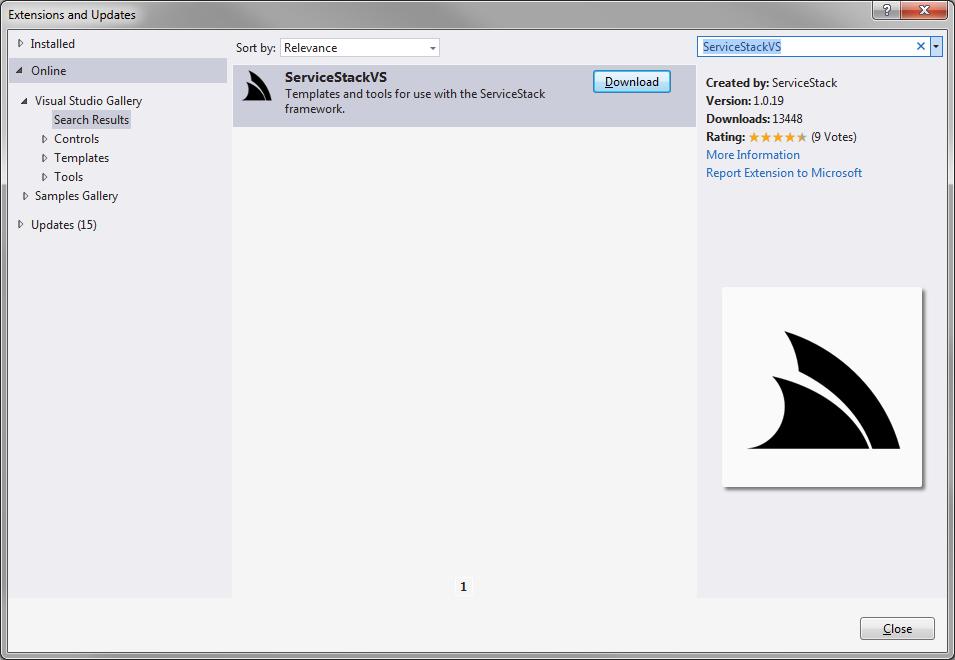Click Created by ServiceStack text

pos(772,83)
